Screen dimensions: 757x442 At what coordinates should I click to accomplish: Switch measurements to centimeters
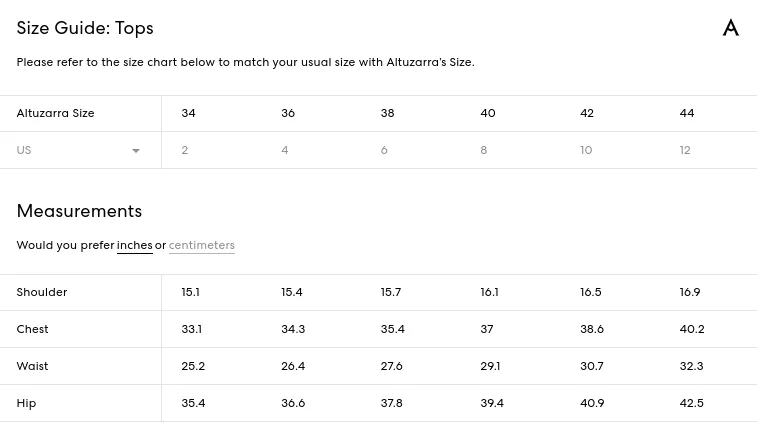201,245
